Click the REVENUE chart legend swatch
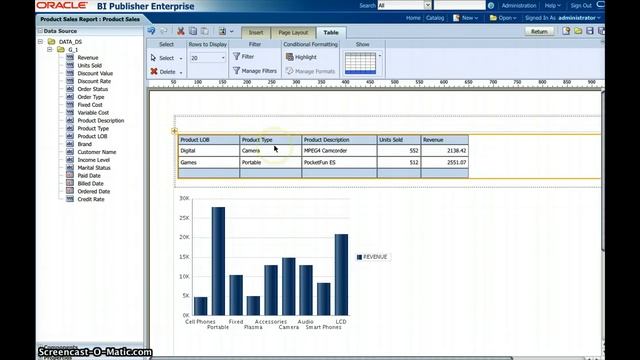 [x=359, y=257]
